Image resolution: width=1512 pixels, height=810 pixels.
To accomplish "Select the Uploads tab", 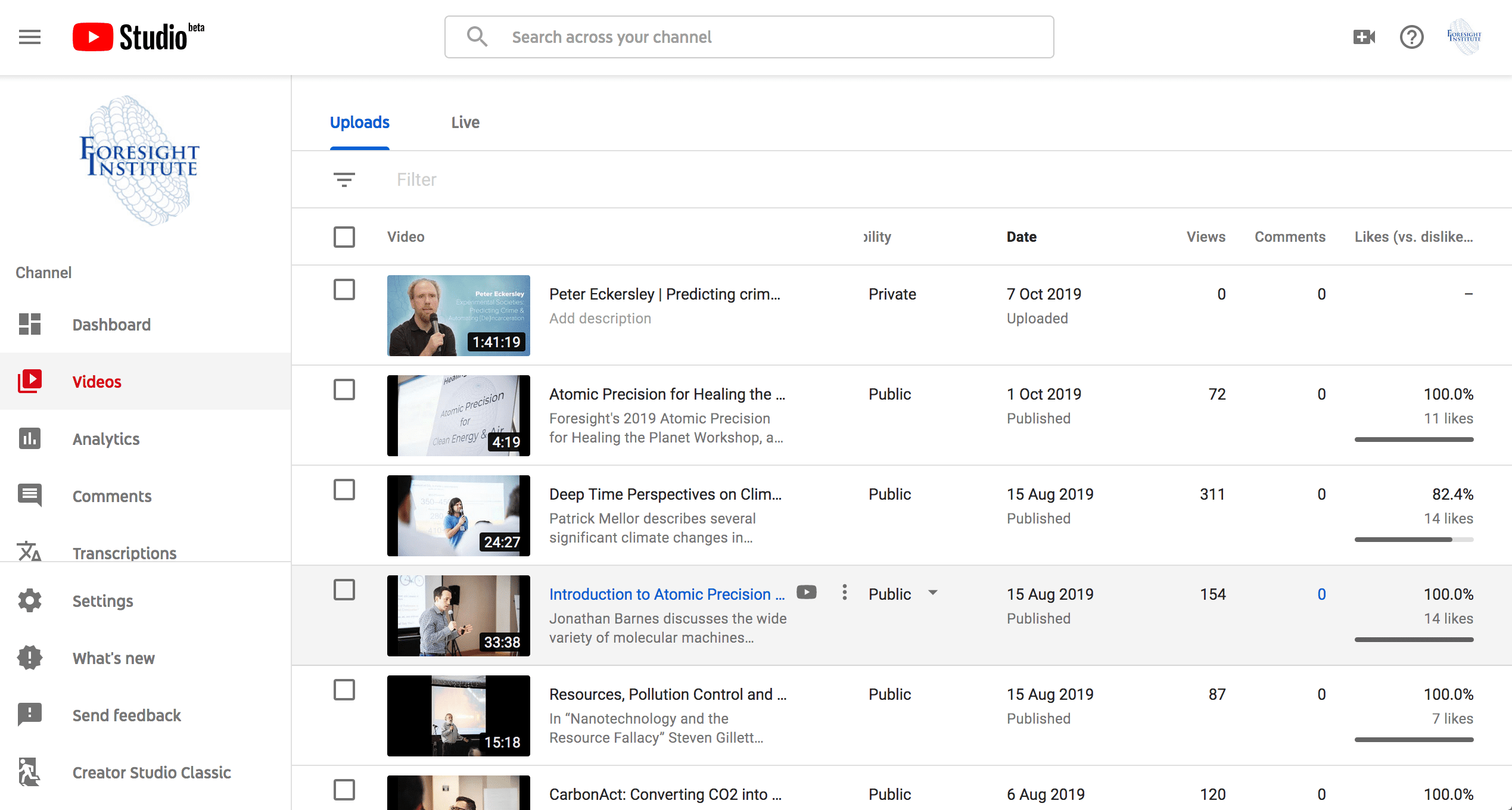I will [x=359, y=122].
